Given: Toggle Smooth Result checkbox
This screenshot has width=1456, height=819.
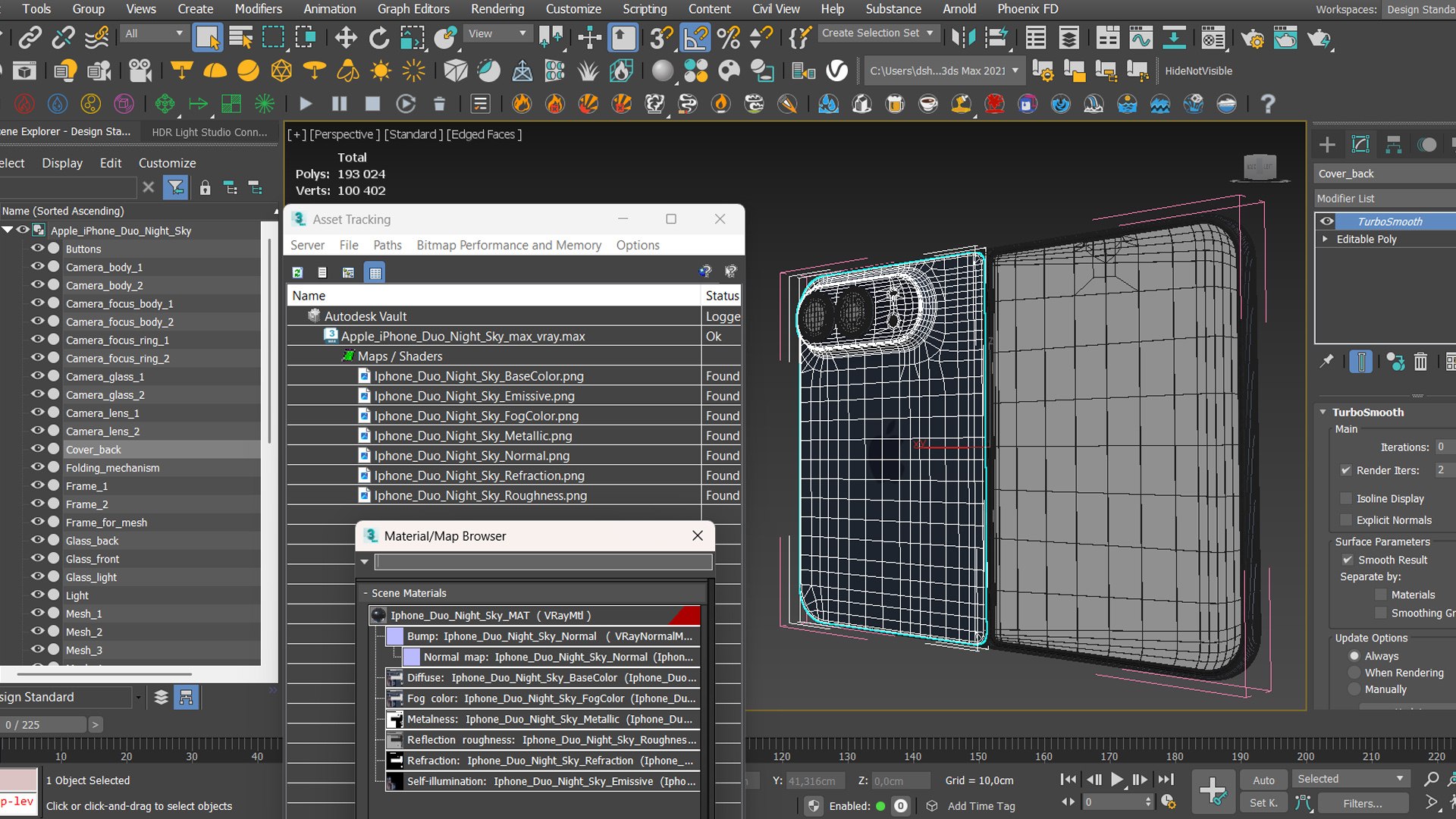Looking at the screenshot, I should 1348,560.
